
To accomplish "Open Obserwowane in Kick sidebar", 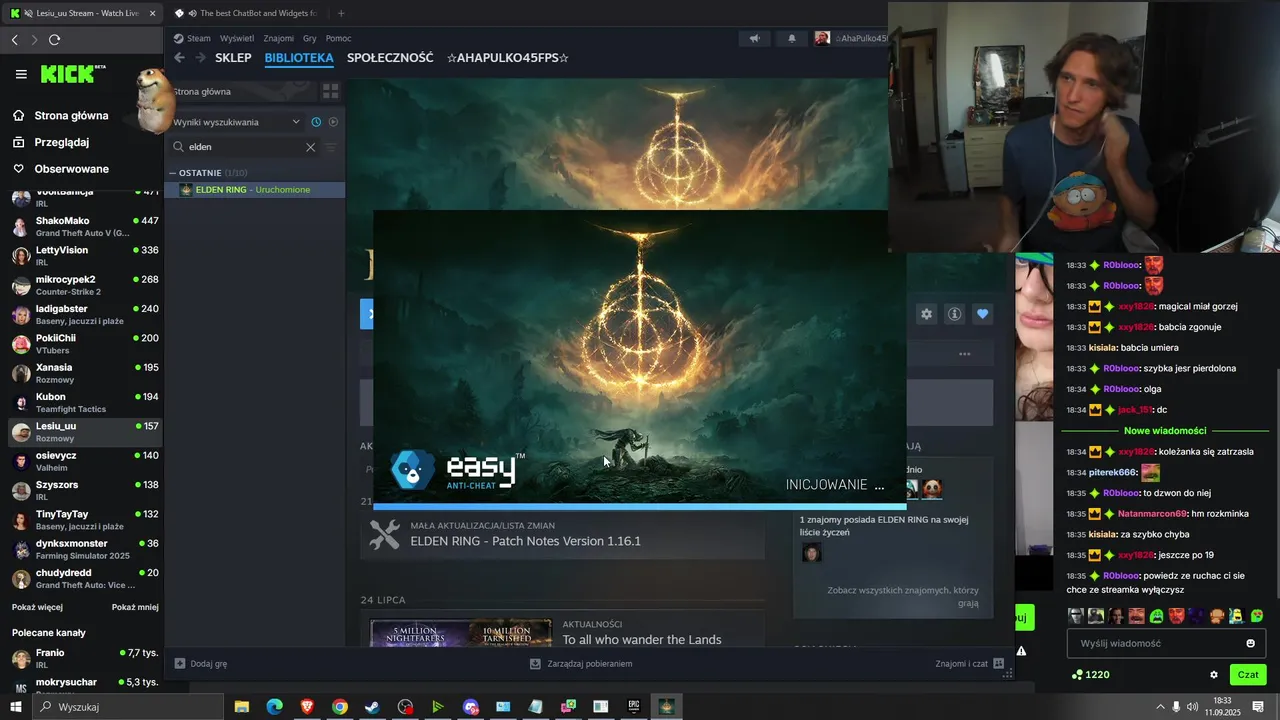I will click(70, 169).
